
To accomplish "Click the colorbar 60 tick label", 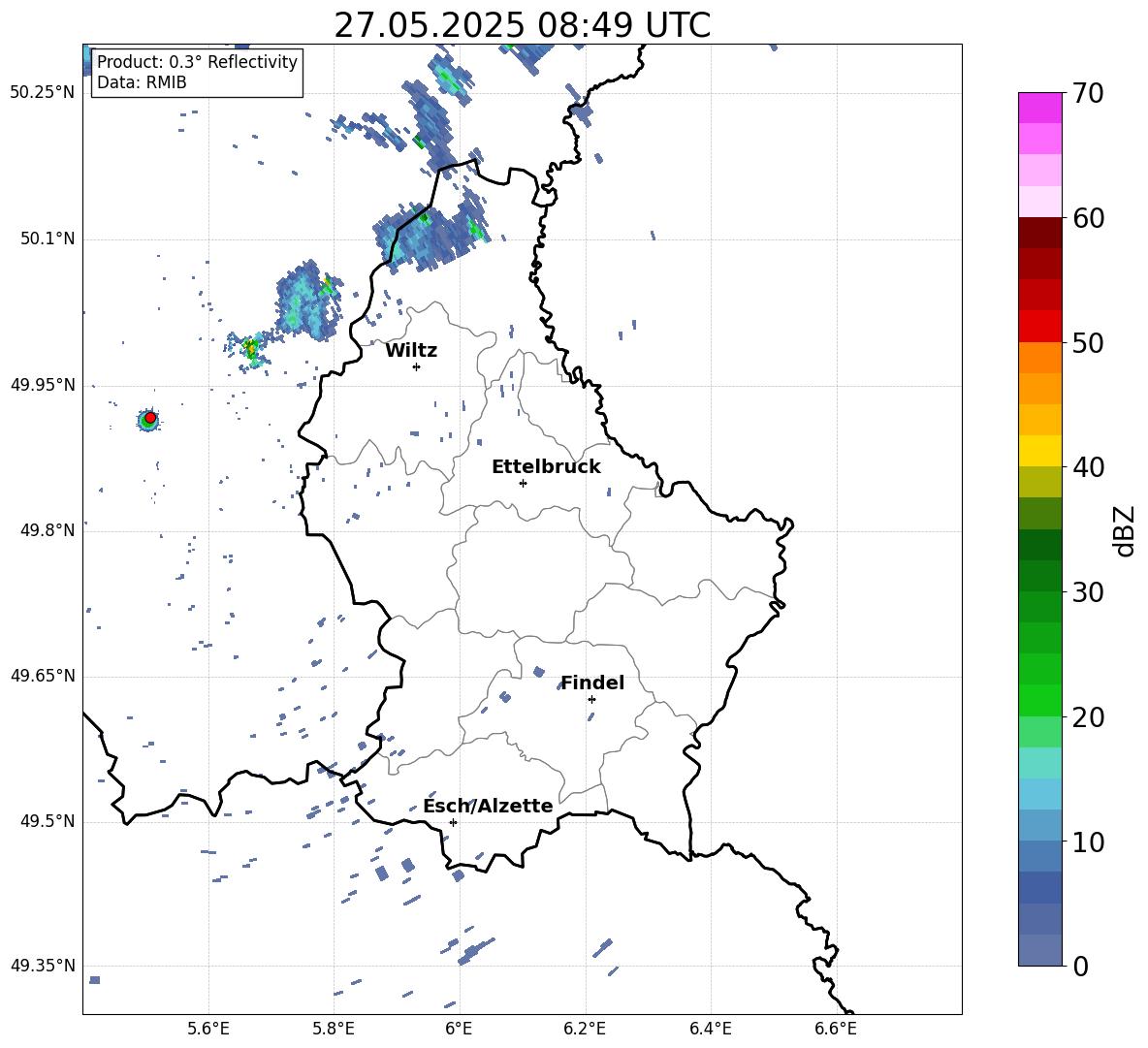I will pos(1088,218).
